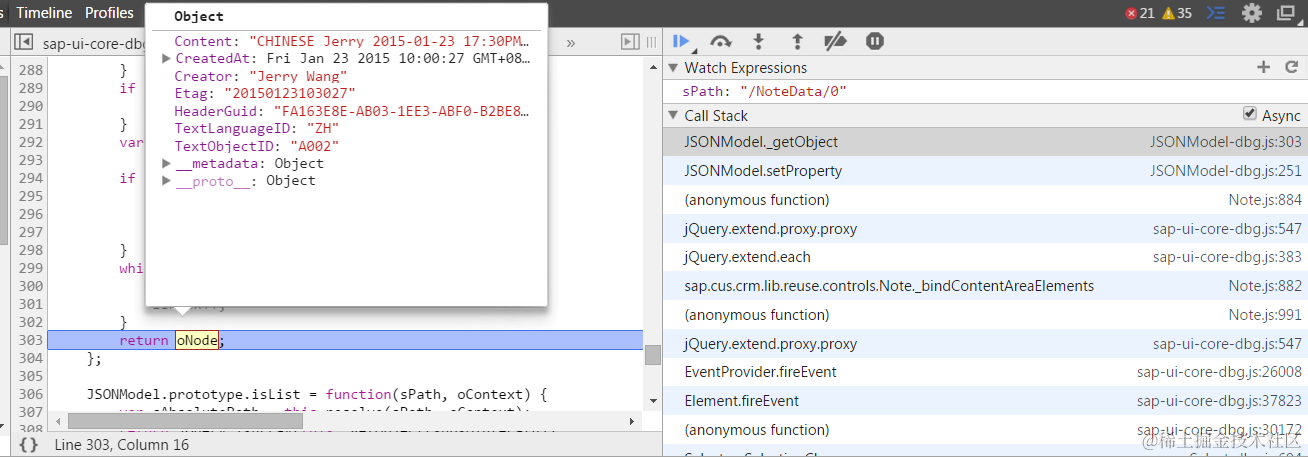
Task: Hide the debugger sidebar pane
Action: (630, 42)
